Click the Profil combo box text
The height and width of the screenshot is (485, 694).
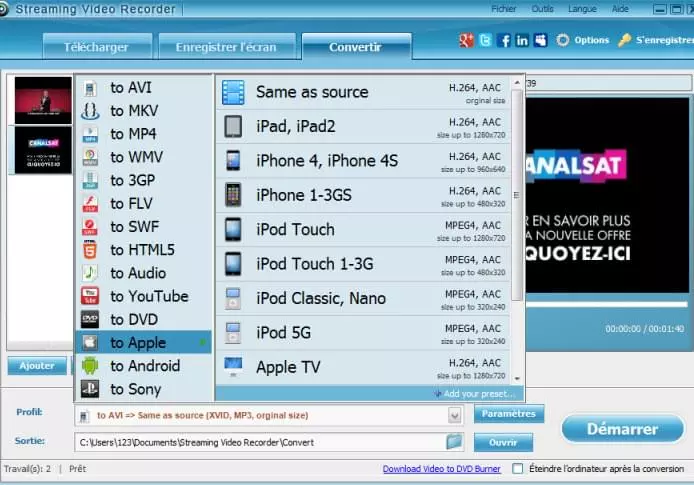coord(202,416)
